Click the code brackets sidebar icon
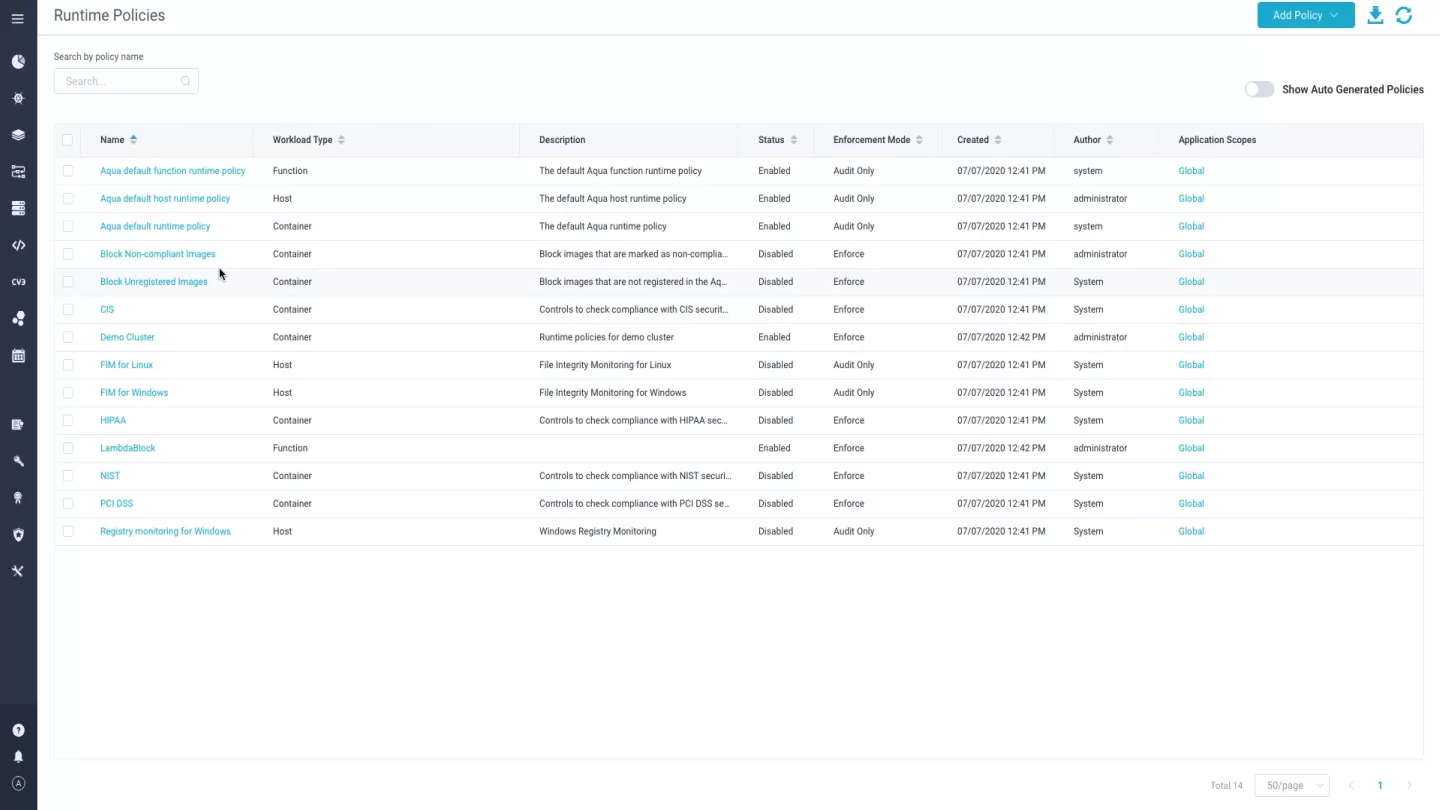The width and height of the screenshot is (1440, 810). [x=18, y=245]
